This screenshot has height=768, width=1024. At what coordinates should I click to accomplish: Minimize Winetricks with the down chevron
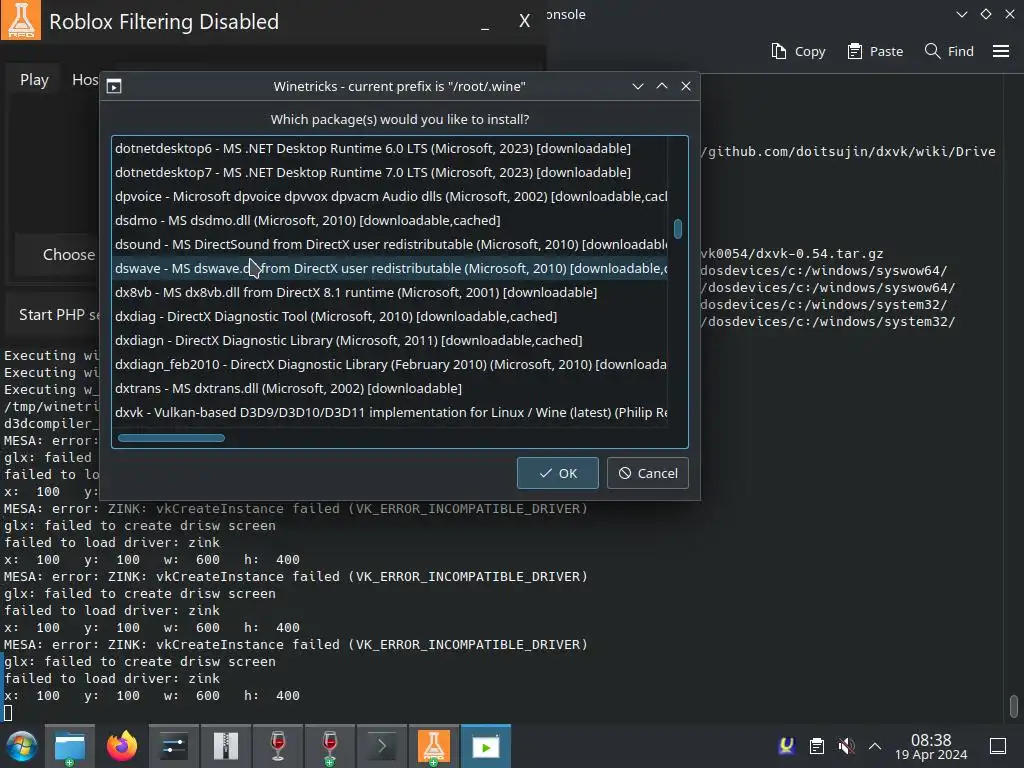(x=638, y=86)
